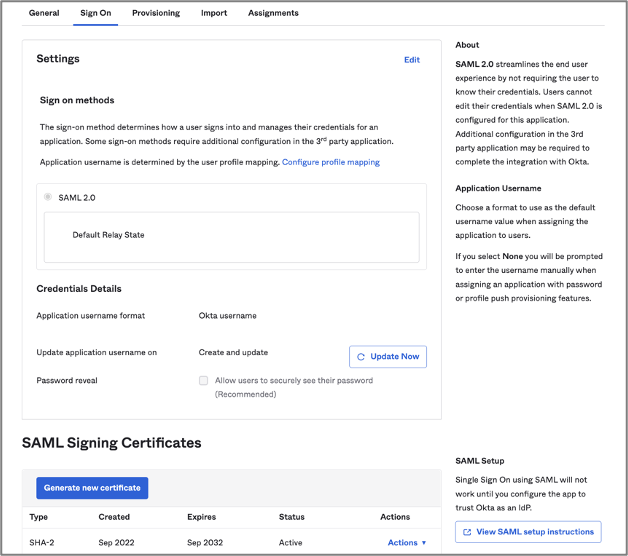Click the Active status of the certificate
Screen dimensions: 628x556
coord(291,542)
